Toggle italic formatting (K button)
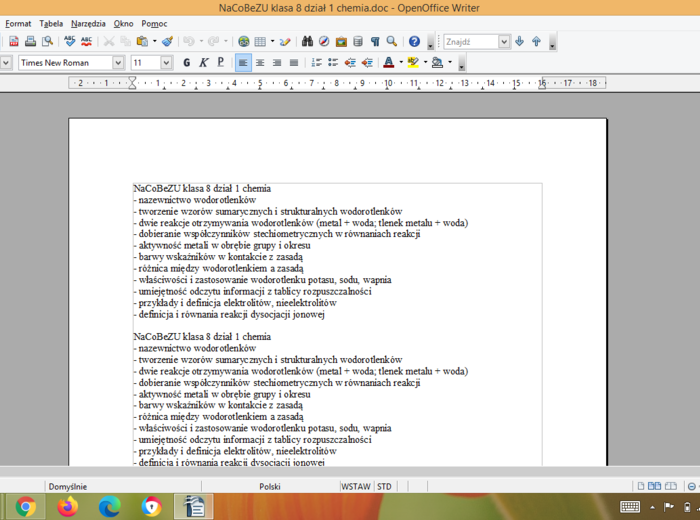This screenshot has height=520, width=700. (203, 63)
